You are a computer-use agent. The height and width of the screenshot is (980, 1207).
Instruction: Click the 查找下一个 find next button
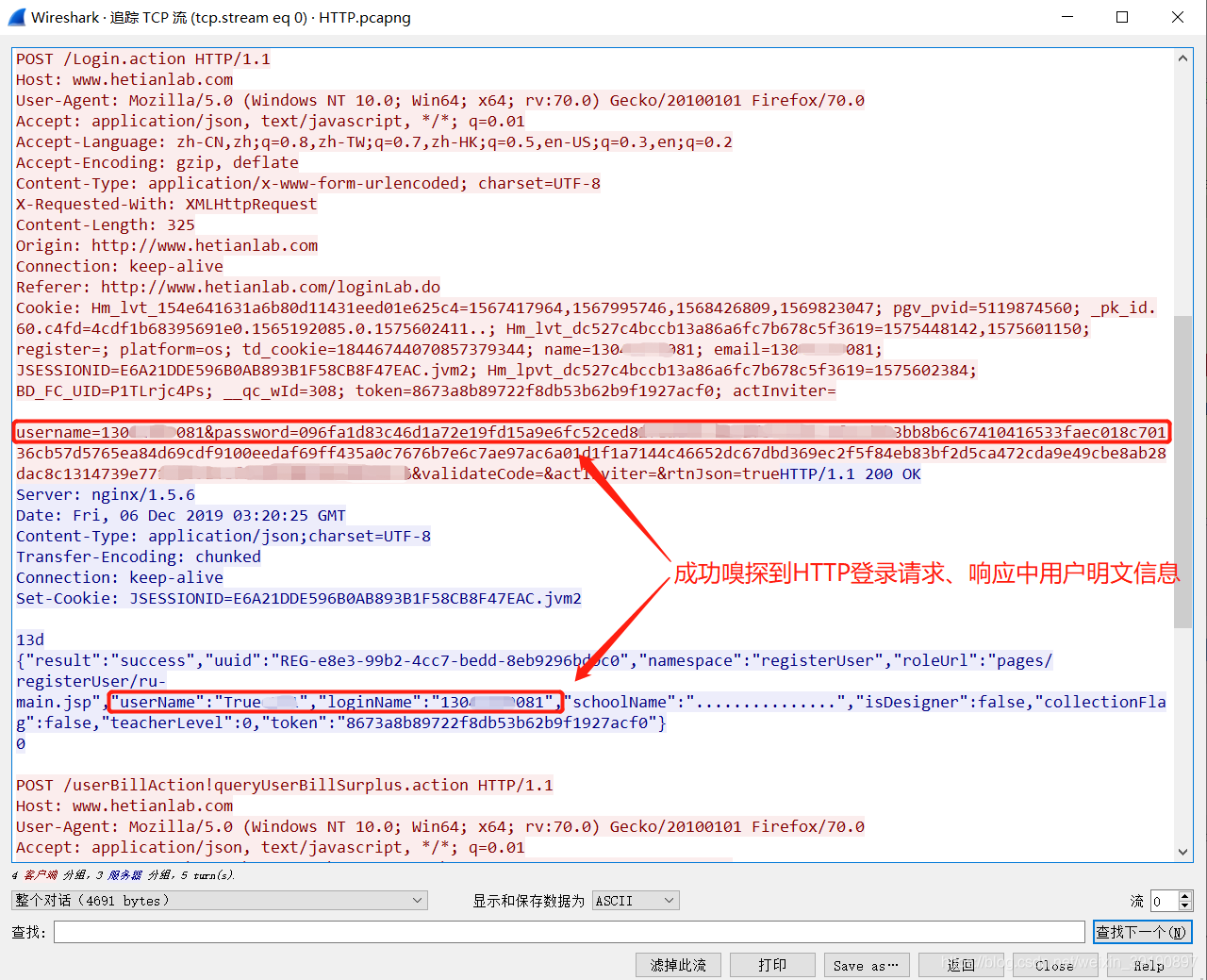1142,932
